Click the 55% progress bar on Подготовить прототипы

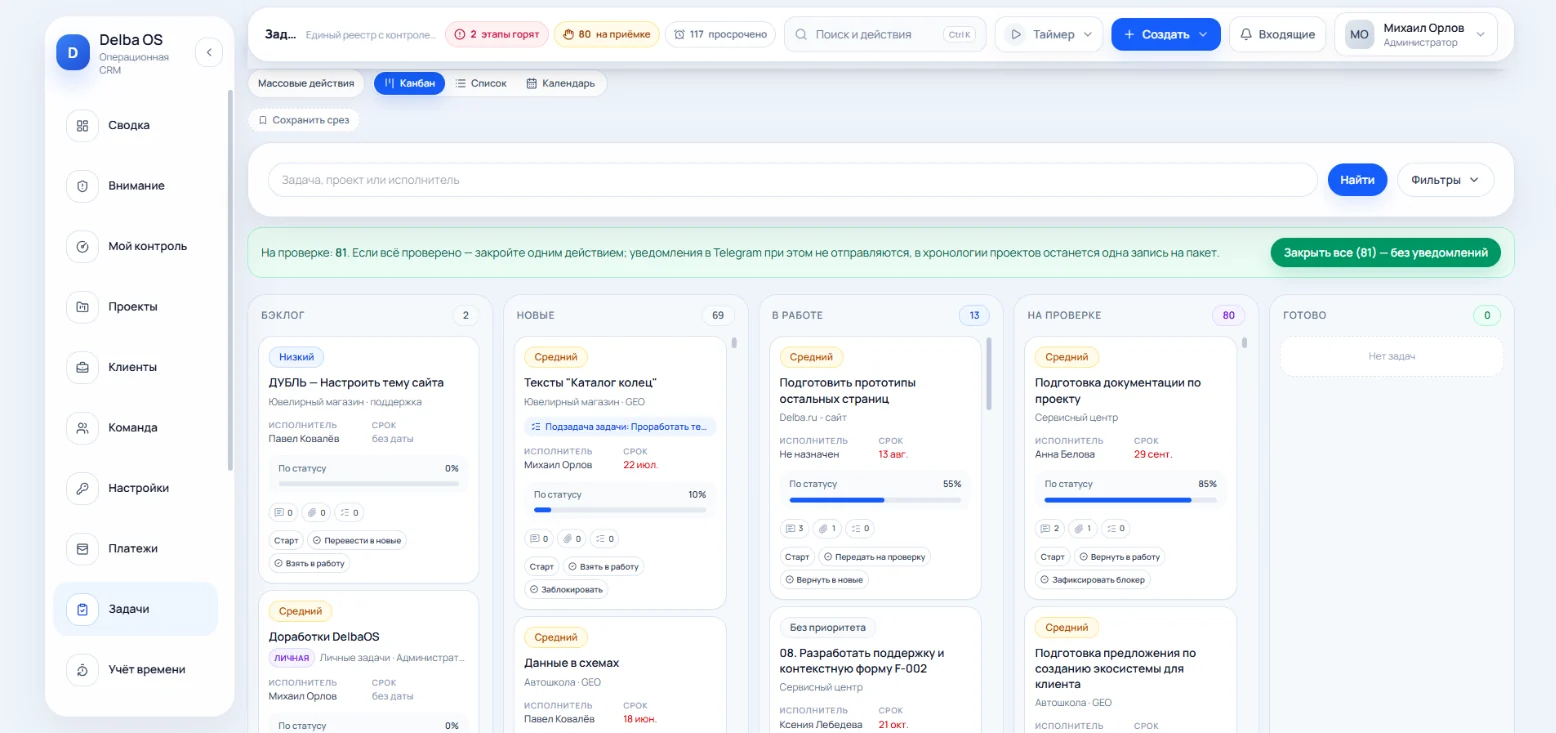[x=875, y=499]
